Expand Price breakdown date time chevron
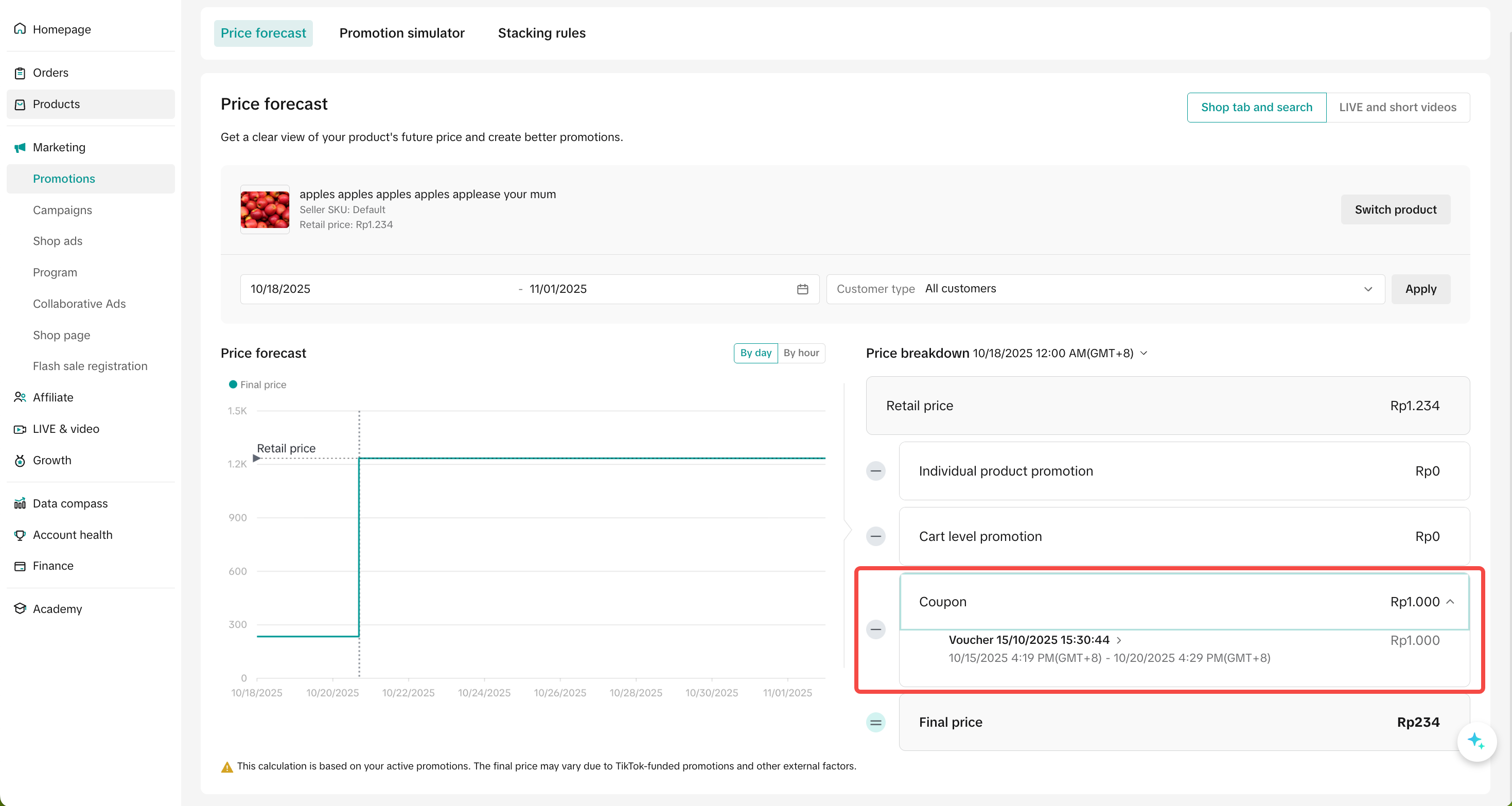 tap(1144, 353)
